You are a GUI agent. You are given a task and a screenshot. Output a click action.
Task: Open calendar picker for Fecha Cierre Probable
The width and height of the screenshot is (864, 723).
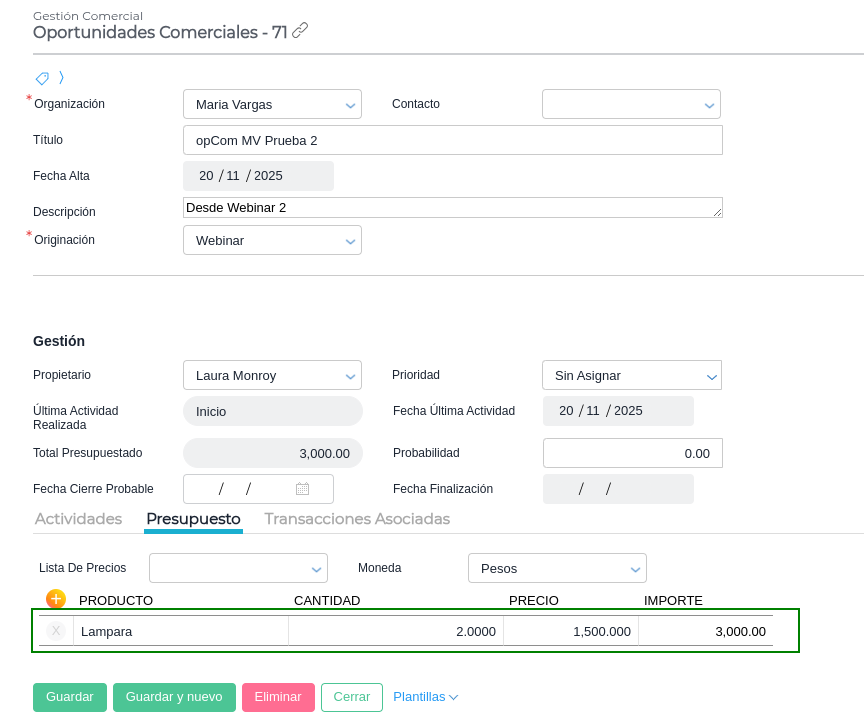click(x=302, y=489)
